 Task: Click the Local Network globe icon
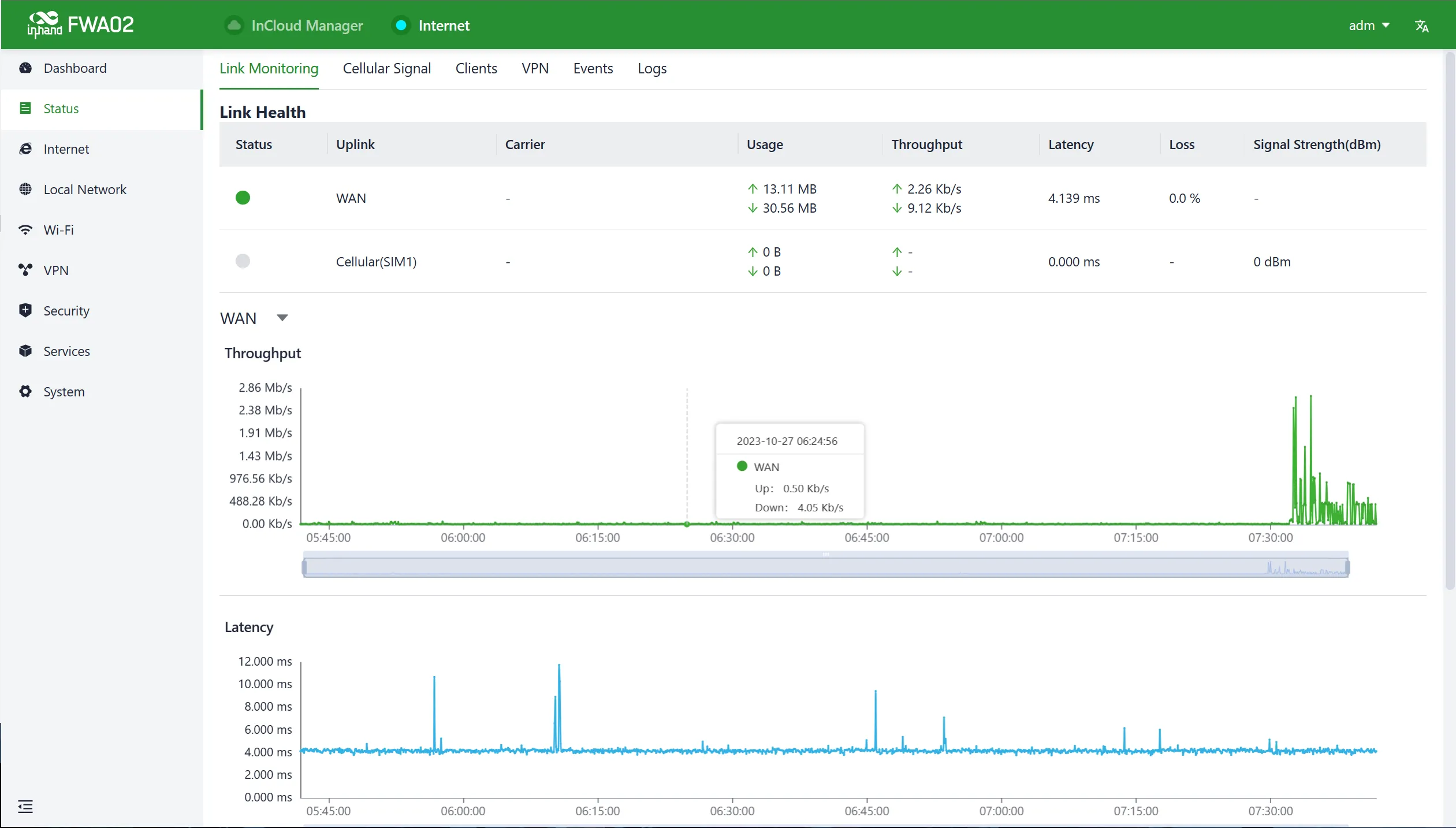25,190
